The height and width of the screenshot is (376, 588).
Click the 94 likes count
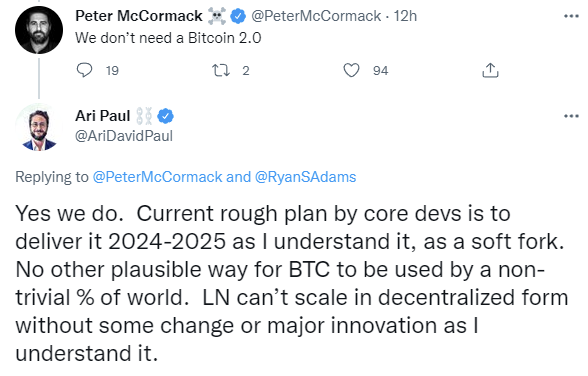[x=380, y=70]
